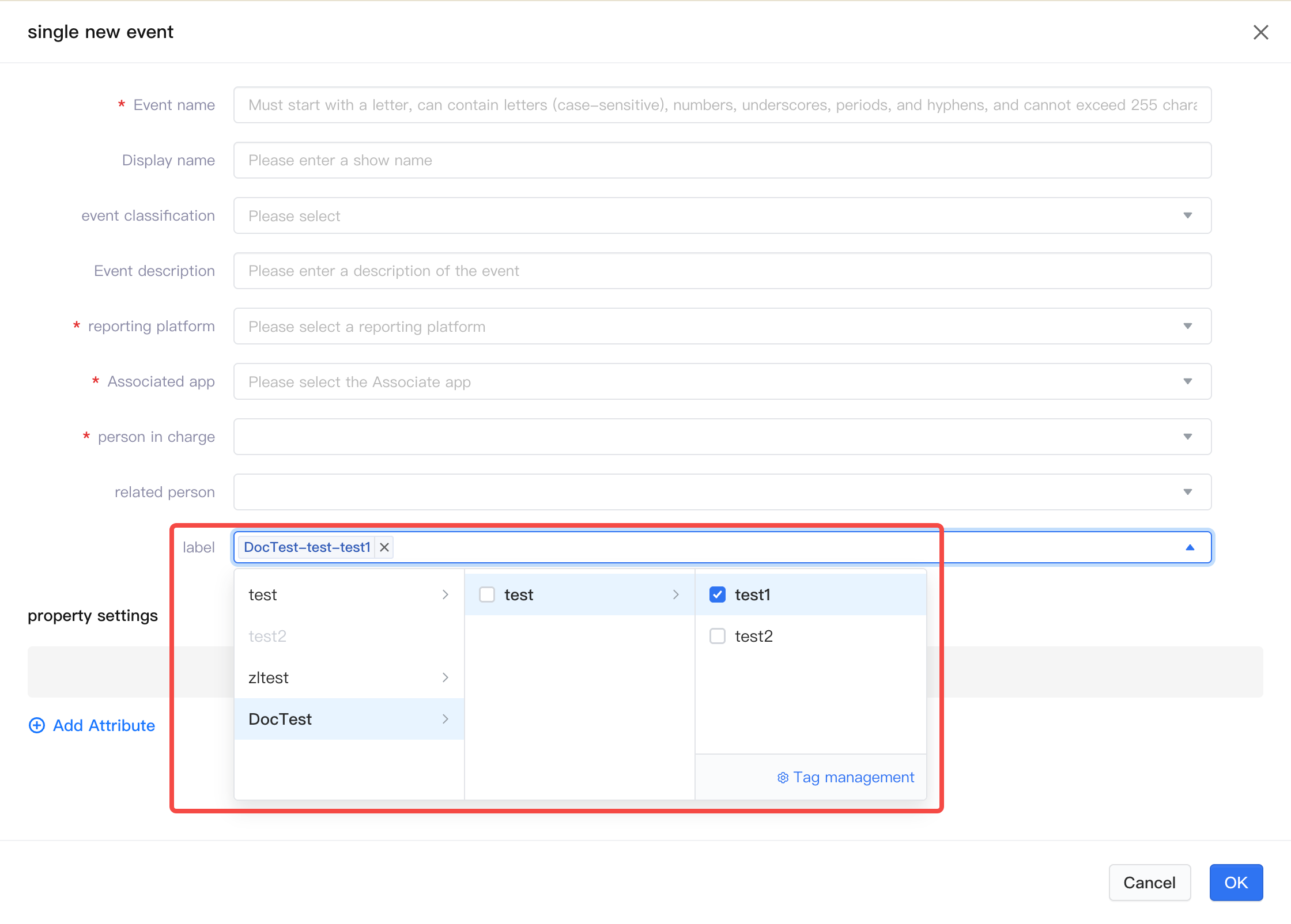Open the event classification dropdown
The width and height of the screenshot is (1291, 924).
click(722, 215)
